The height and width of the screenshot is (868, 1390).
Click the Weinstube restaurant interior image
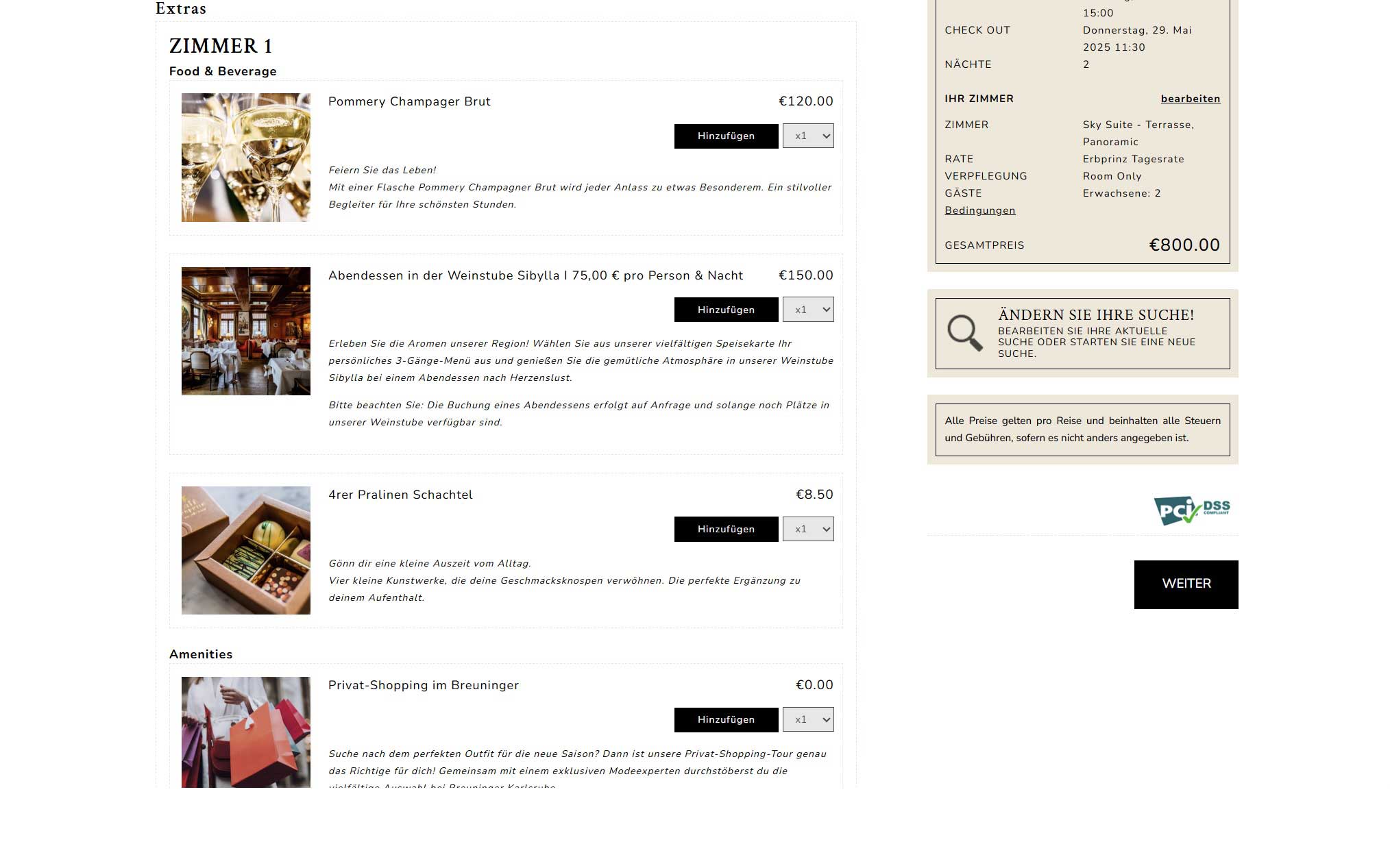(245, 331)
